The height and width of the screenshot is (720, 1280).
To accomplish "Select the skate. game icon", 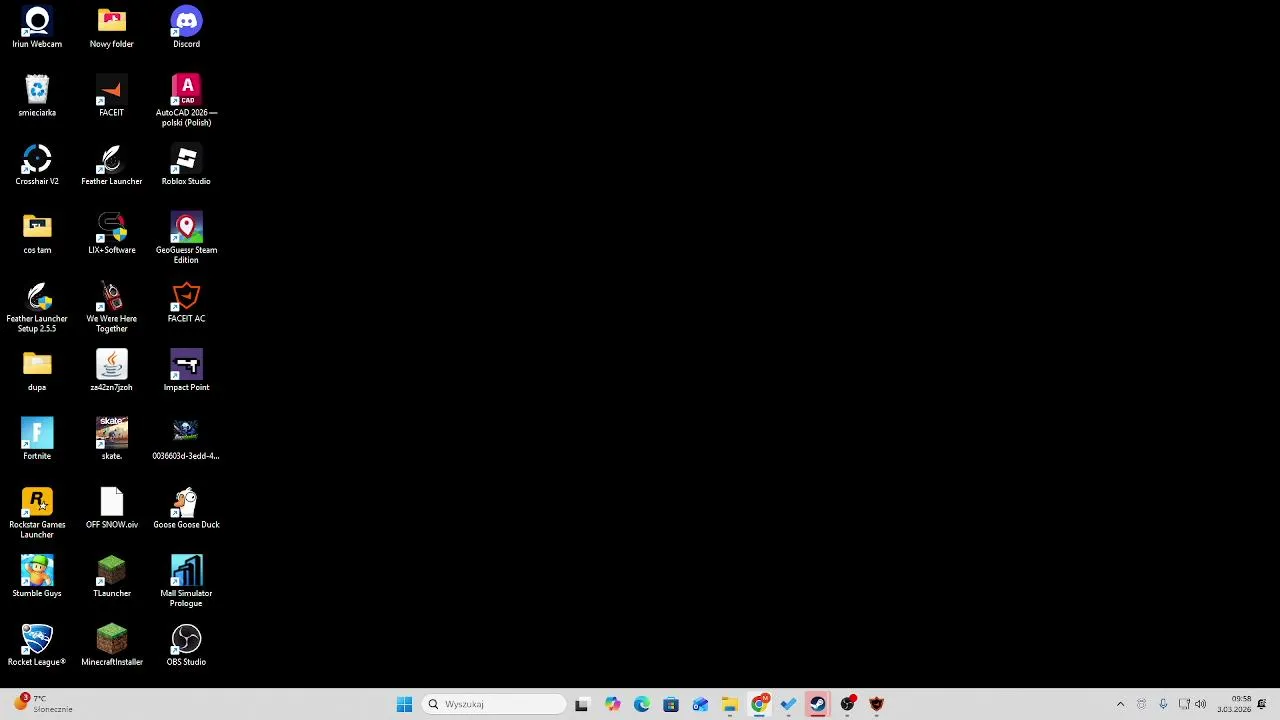I will pyautogui.click(x=111, y=440).
